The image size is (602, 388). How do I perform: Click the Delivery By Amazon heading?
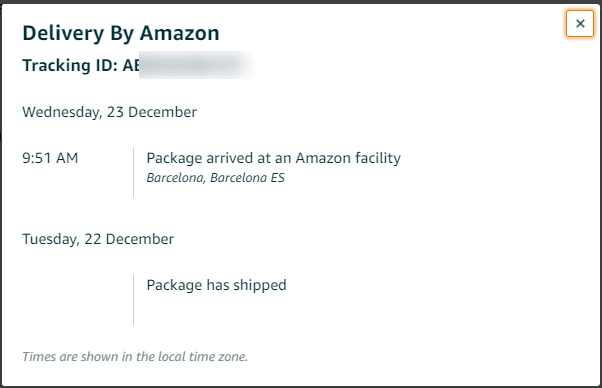[121, 33]
